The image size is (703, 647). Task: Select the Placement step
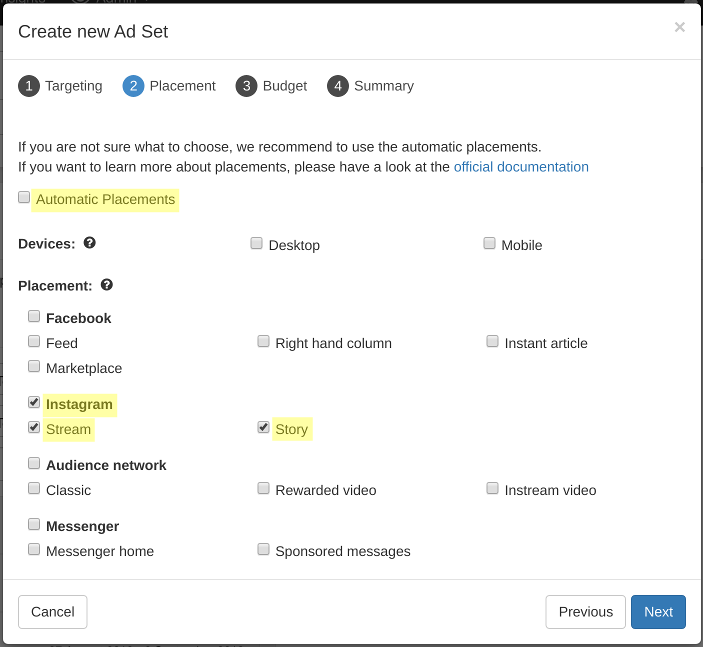[169, 86]
